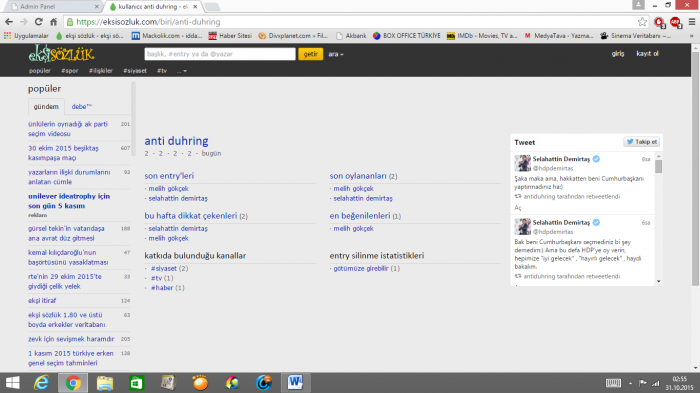The width and height of the screenshot is (700, 393).
Task: Open File Explorer from taskbar
Action: pyautogui.click(x=105, y=383)
